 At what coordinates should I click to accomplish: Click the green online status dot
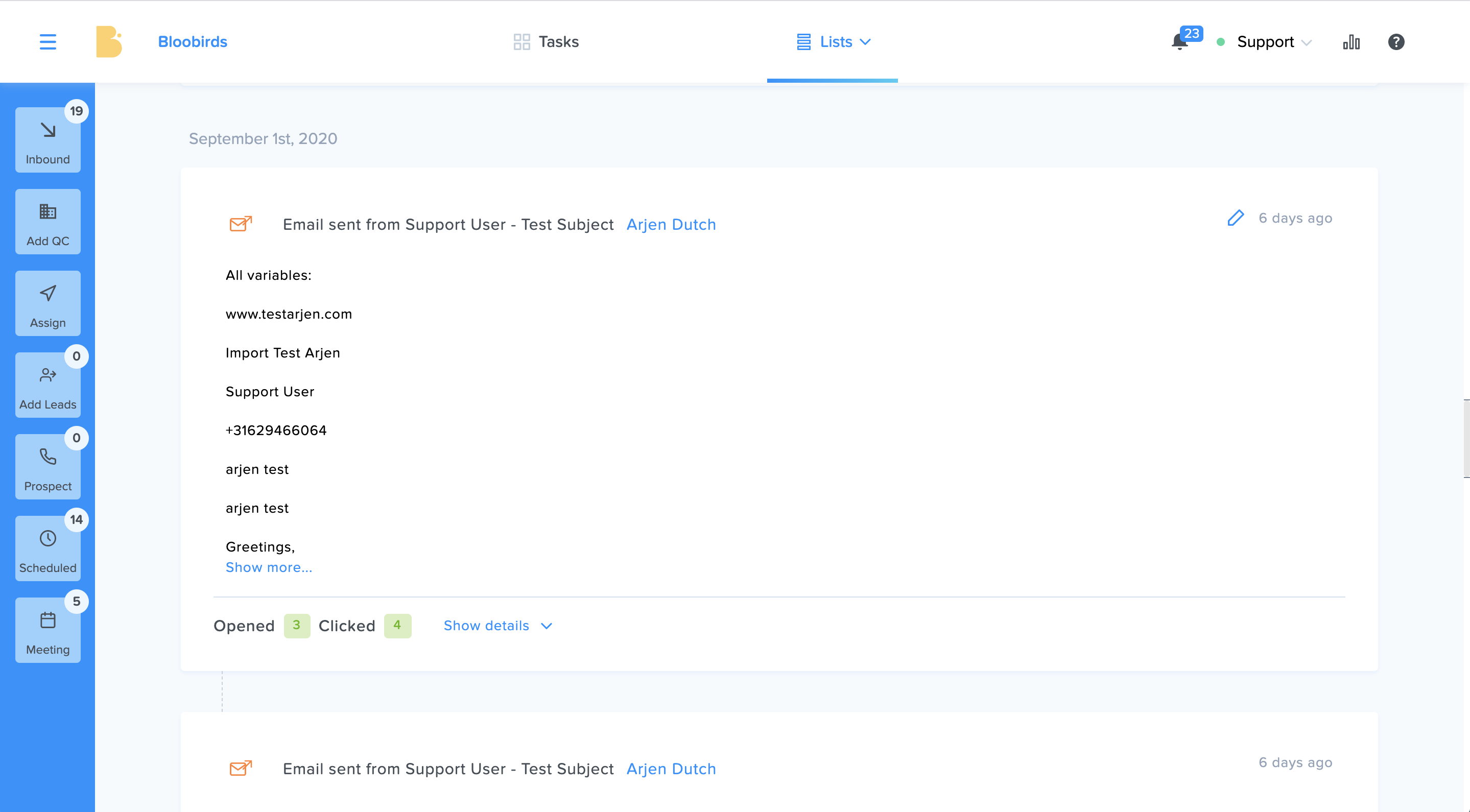[1221, 42]
